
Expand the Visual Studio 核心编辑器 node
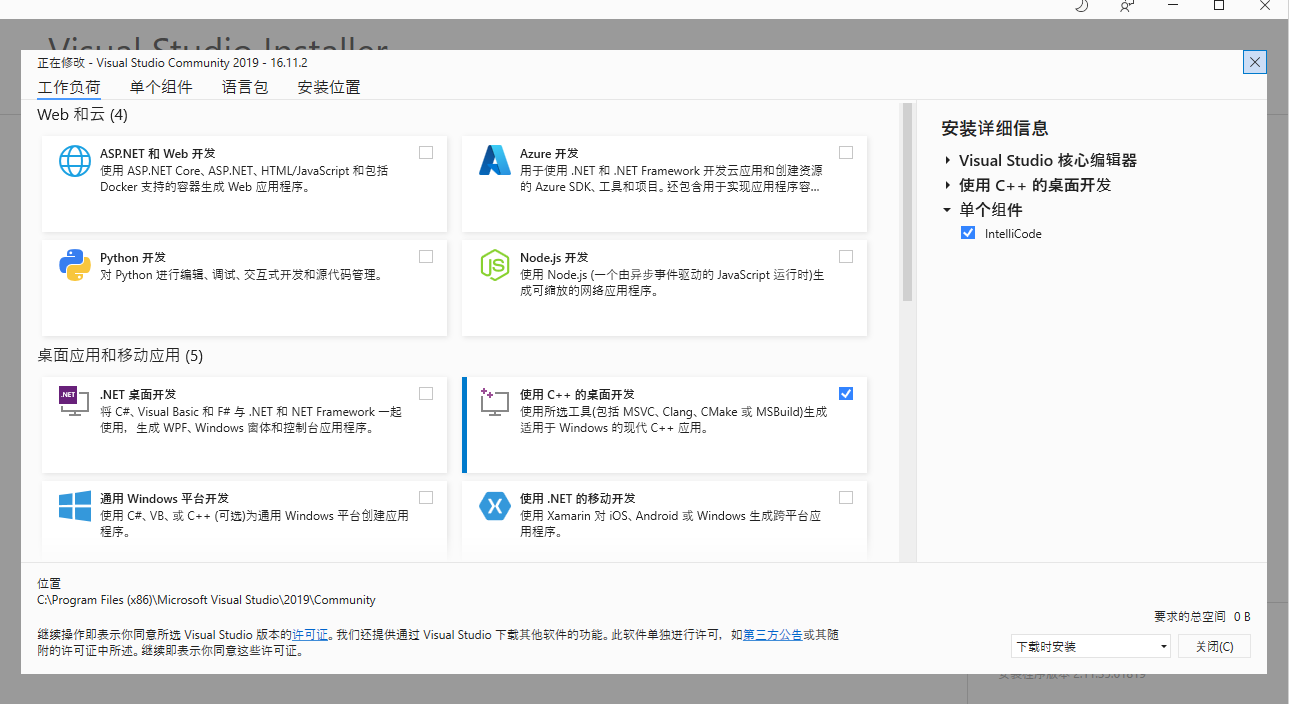pos(947,160)
